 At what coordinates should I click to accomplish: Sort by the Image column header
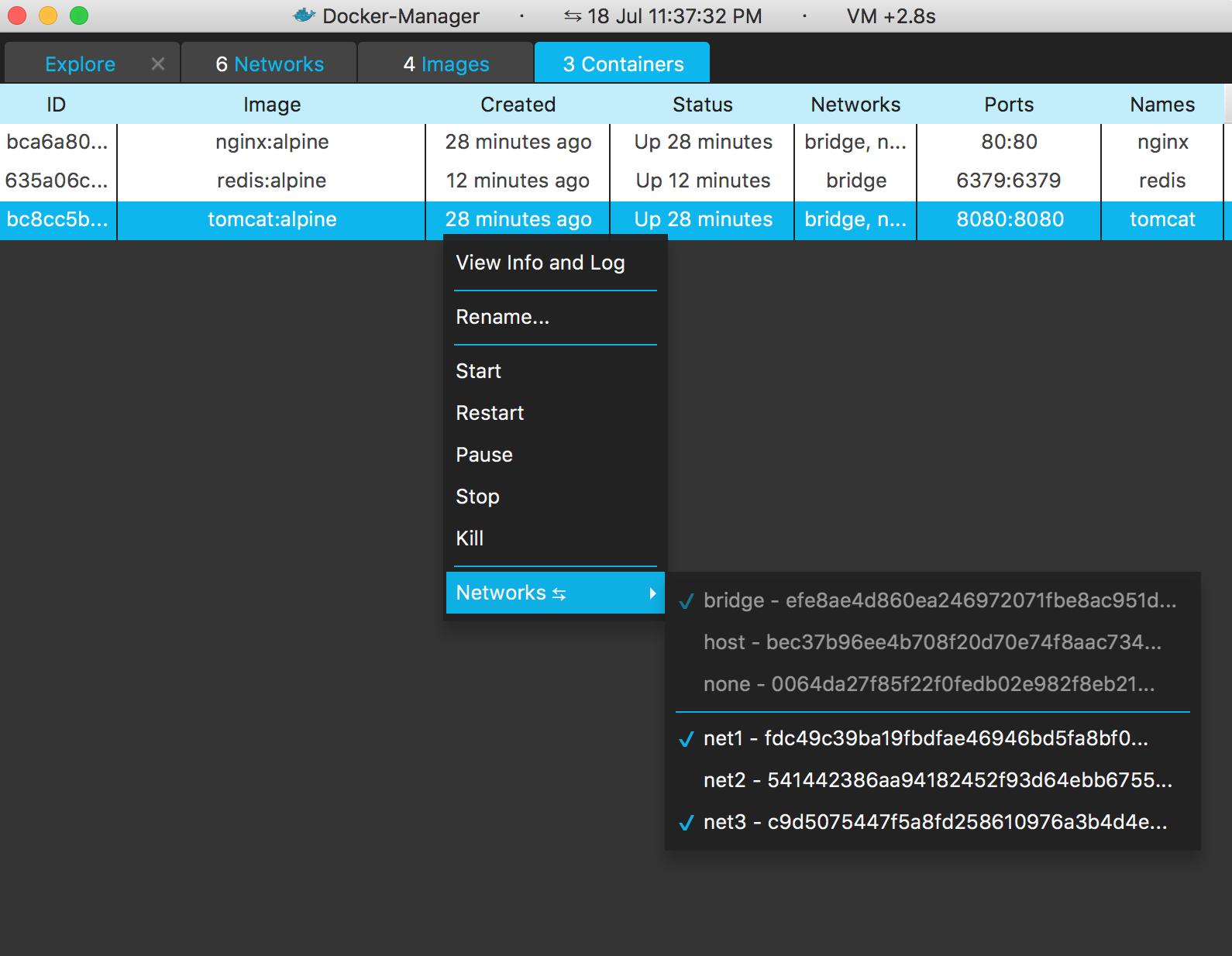click(x=271, y=105)
